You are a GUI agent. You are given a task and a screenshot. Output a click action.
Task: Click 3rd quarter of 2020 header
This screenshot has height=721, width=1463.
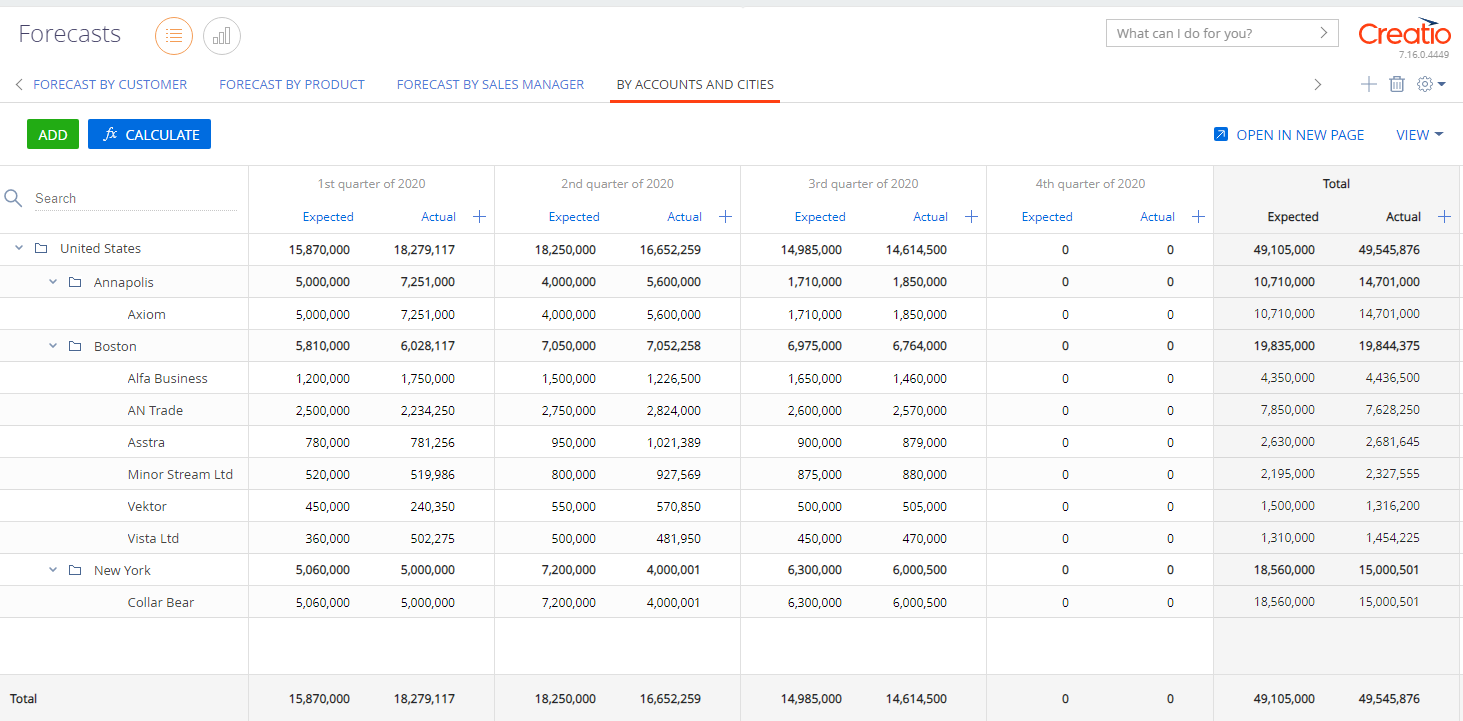[863, 184]
